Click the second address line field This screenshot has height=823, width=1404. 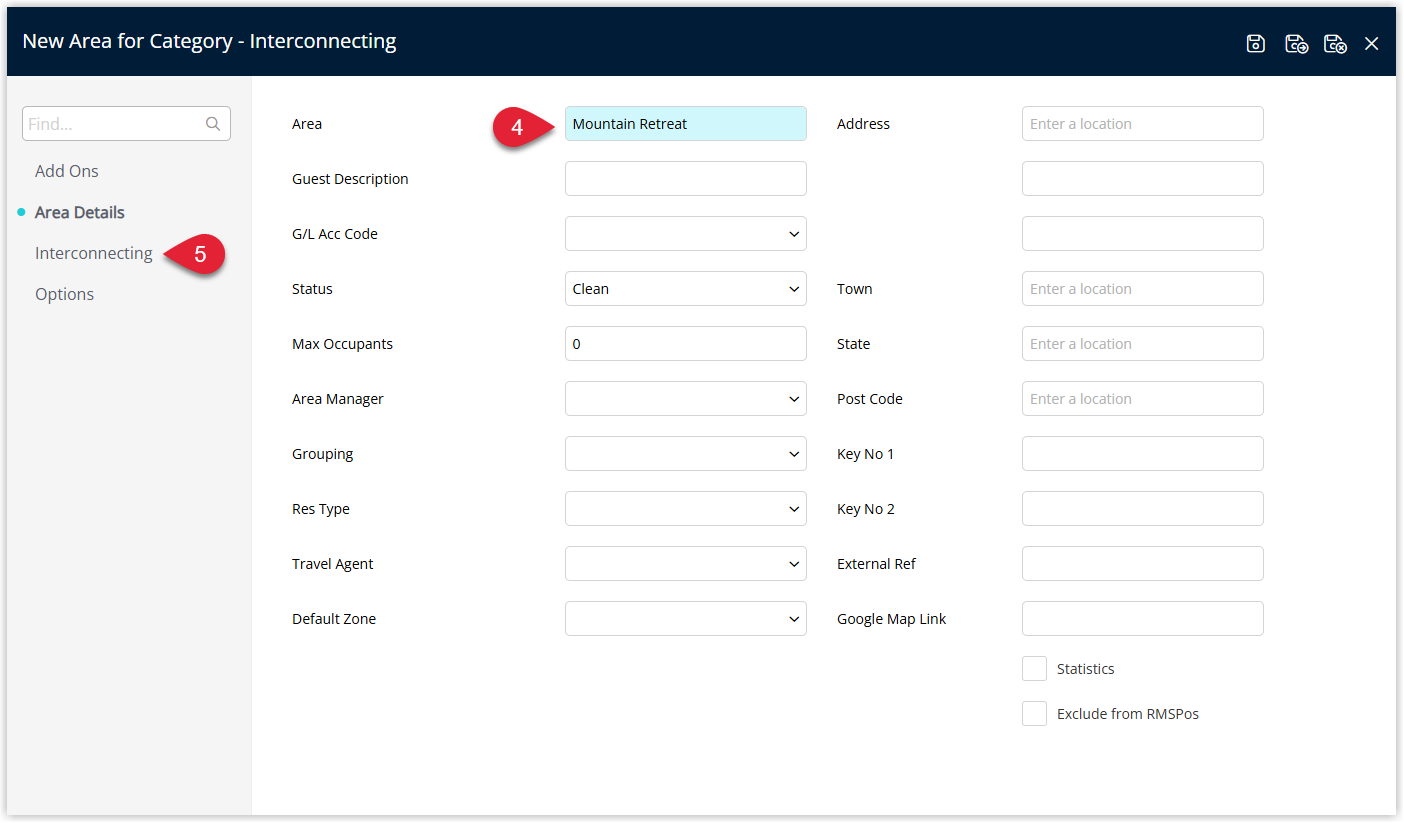pos(1143,179)
